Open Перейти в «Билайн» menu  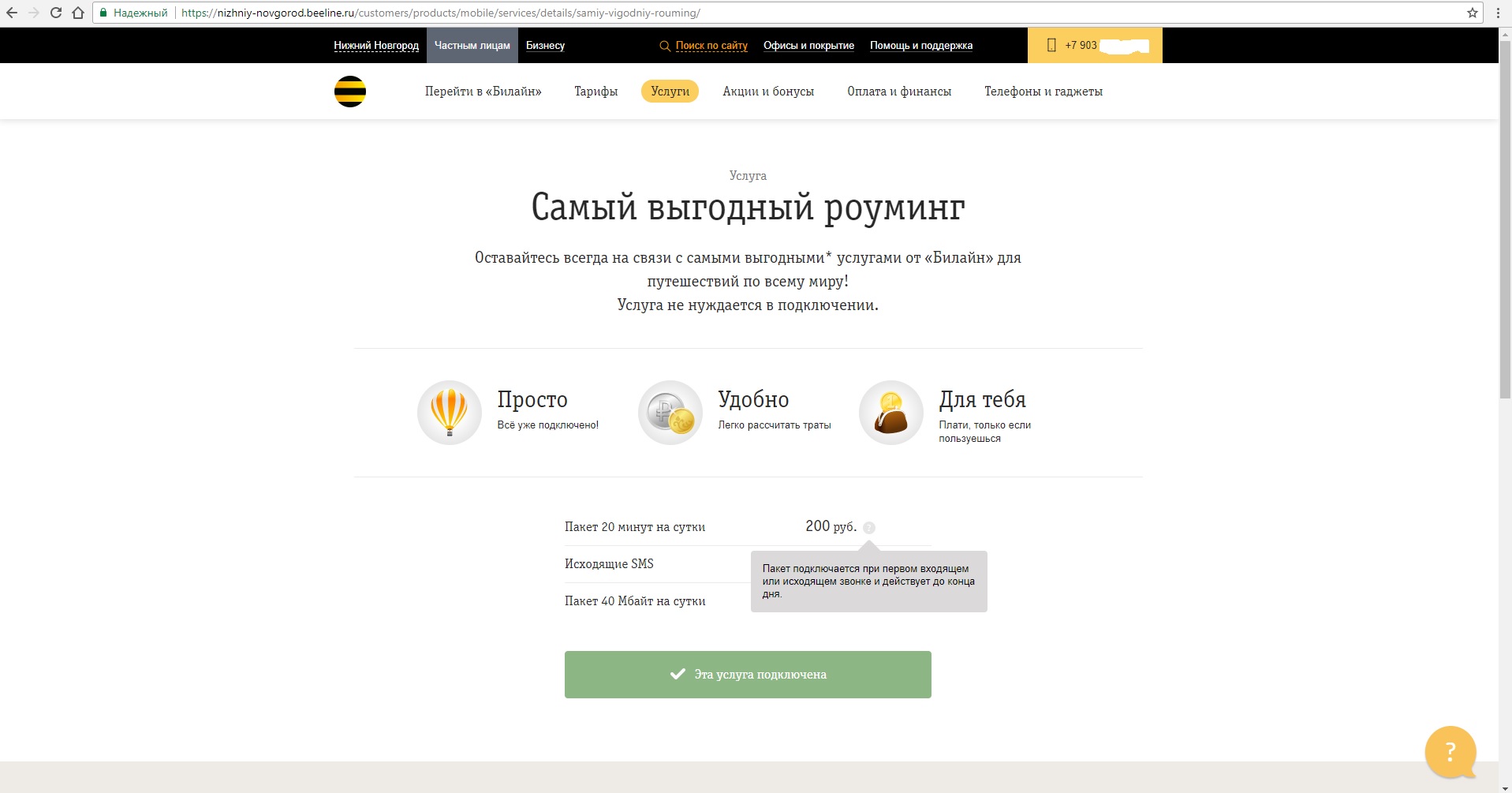(x=483, y=92)
